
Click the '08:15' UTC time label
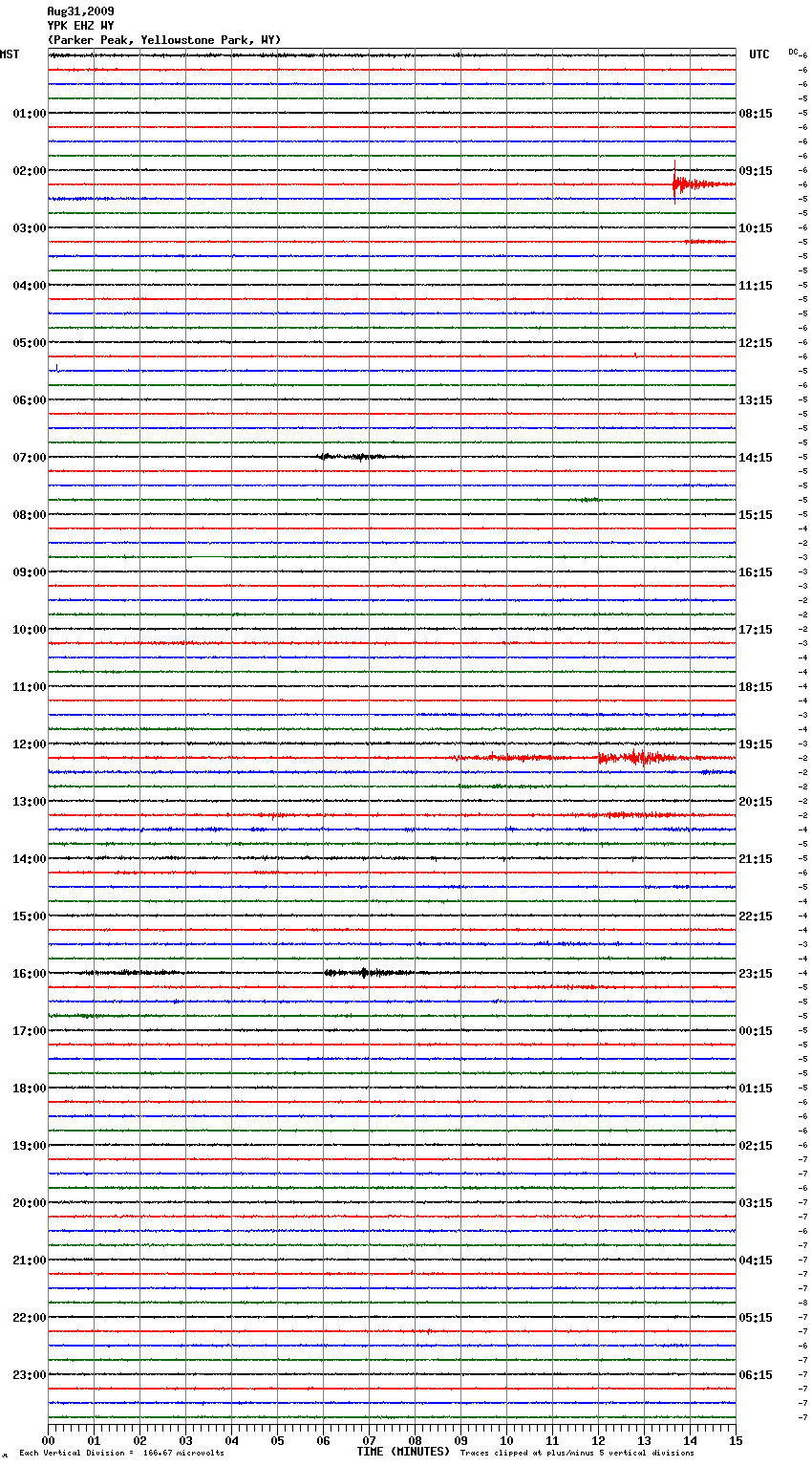[x=756, y=114]
